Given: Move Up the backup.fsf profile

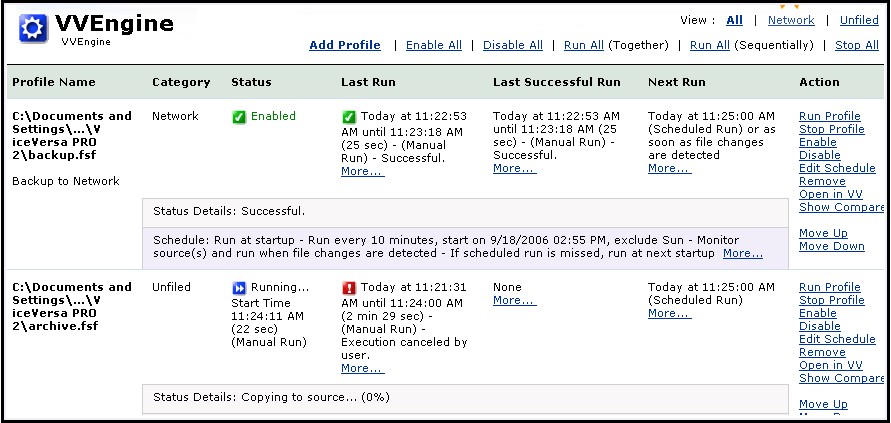Looking at the screenshot, I should coord(823,233).
